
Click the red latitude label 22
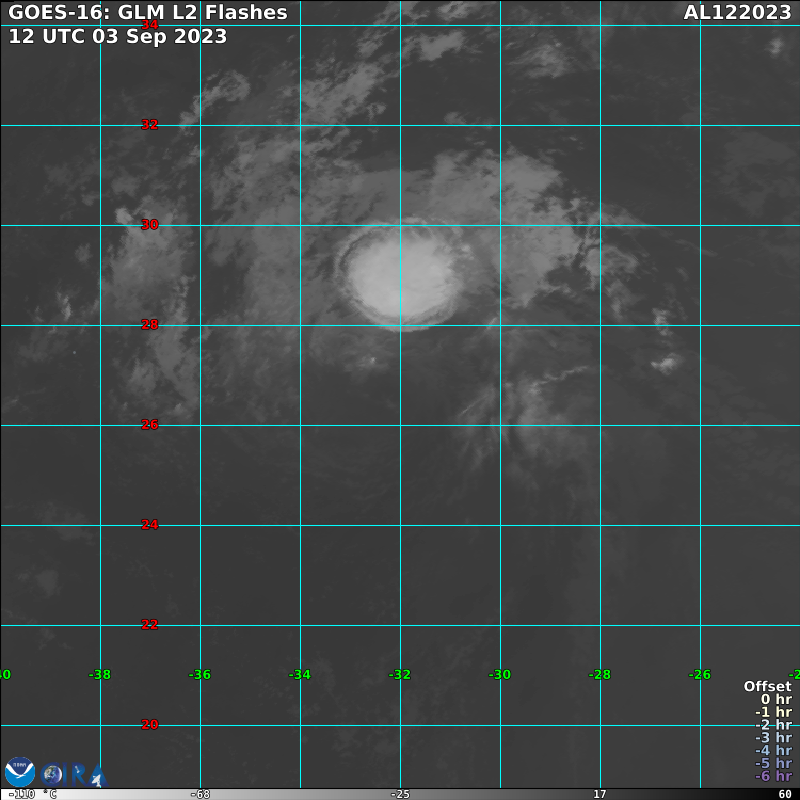(150, 625)
